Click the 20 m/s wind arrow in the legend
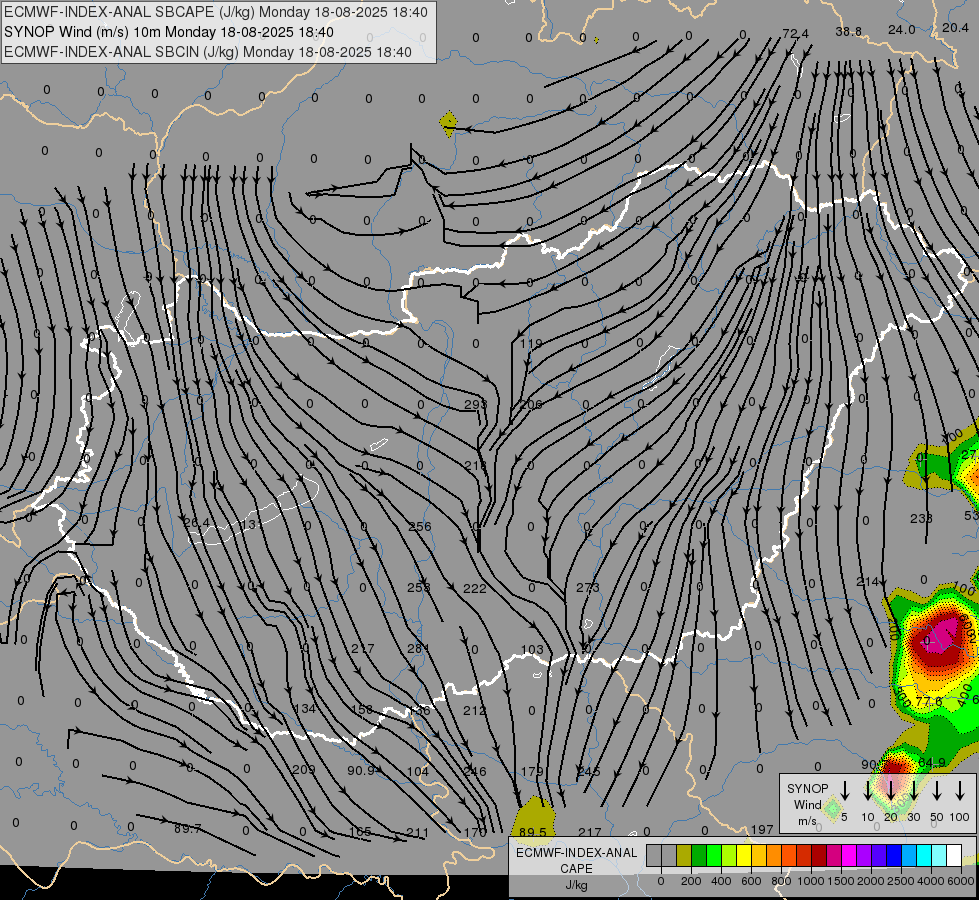 [x=891, y=789]
